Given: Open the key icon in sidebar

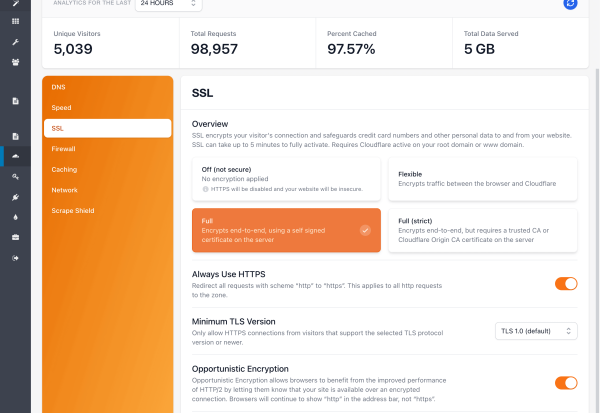Looking at the screenshot, I should (15, 176).
